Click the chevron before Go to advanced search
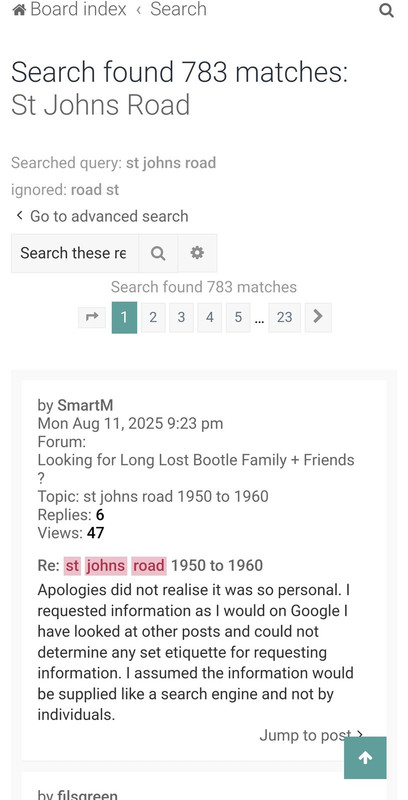The image size is (408, 800). (x=19, y=216)
